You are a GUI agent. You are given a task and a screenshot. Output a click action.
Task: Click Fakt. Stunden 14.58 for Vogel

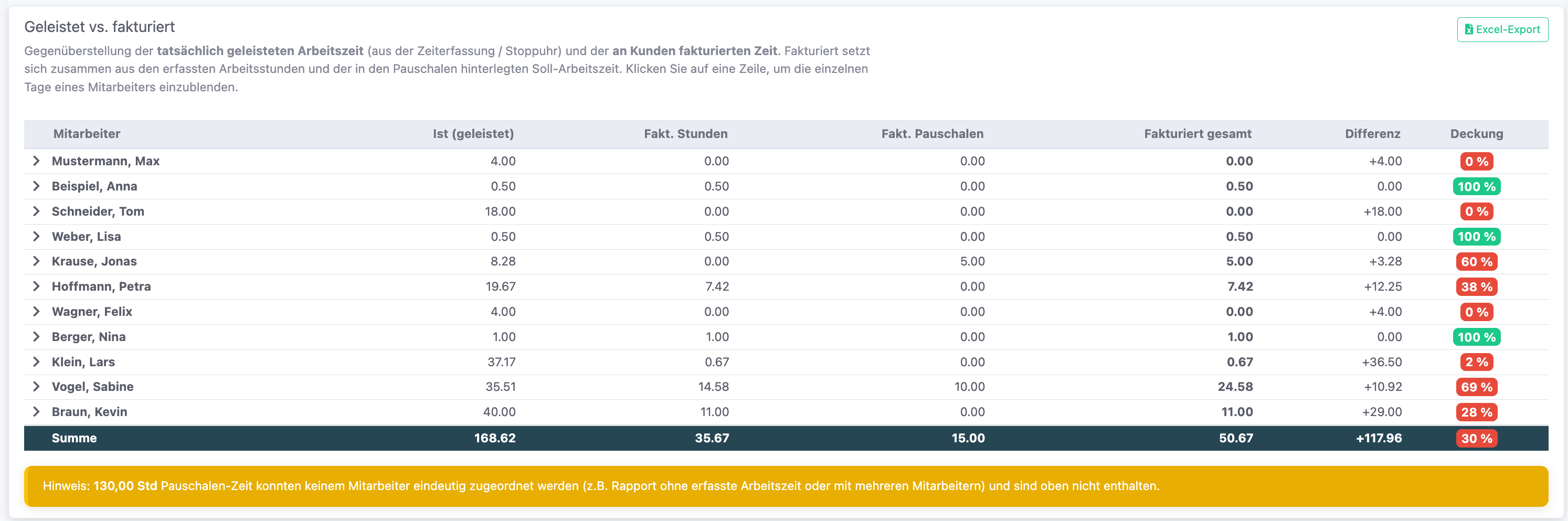(x=713, y=387)
